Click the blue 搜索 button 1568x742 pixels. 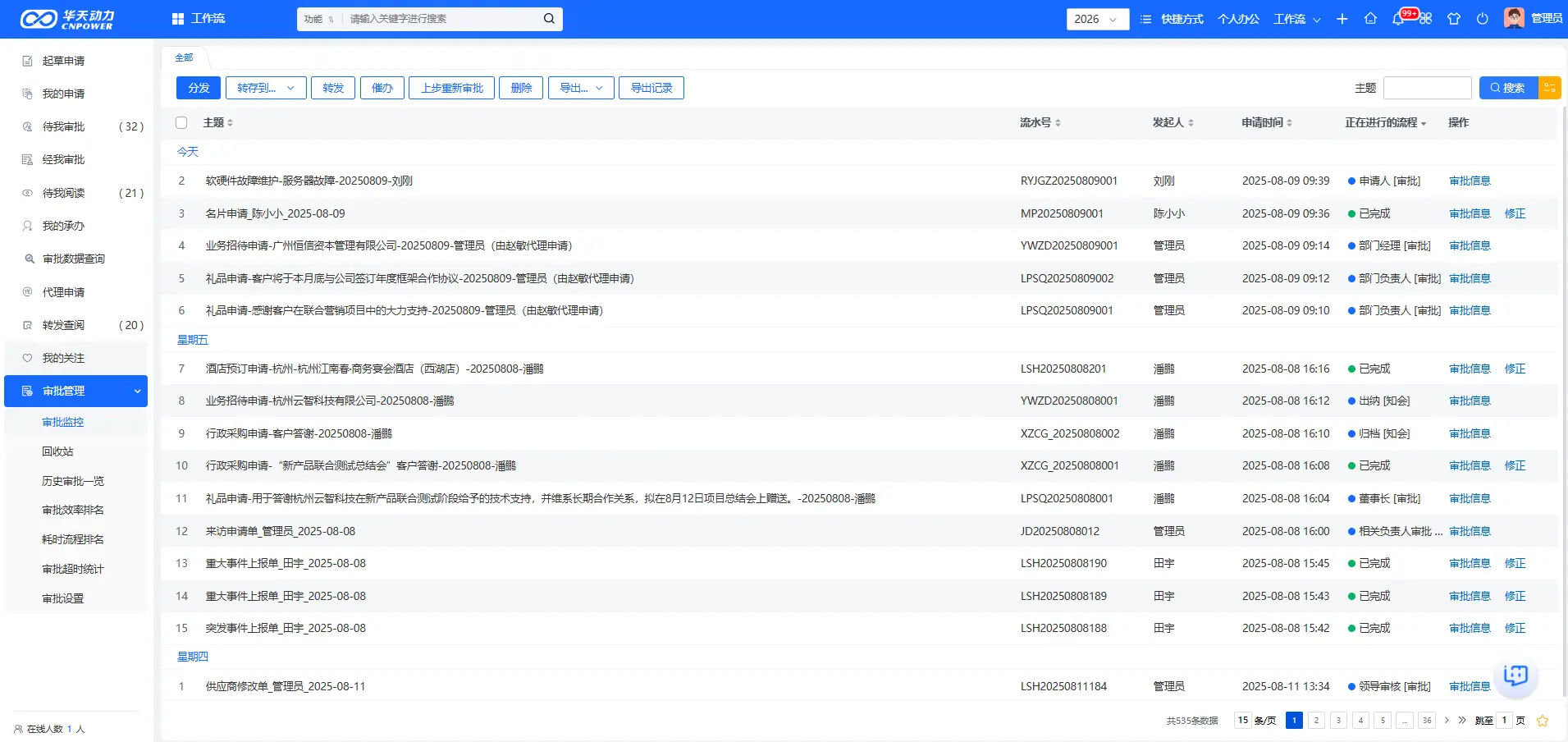(1508, 88)
